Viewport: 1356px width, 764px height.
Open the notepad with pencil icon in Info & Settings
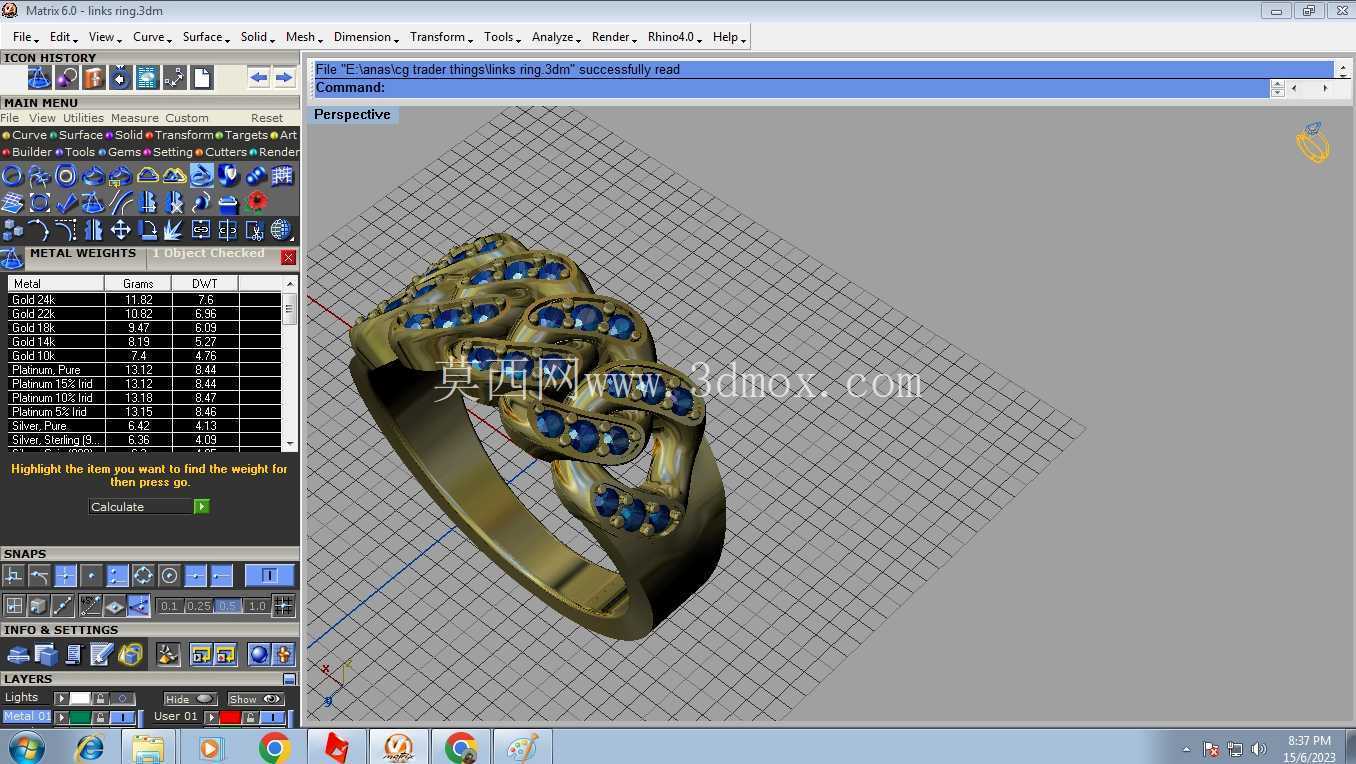point(101,655)
